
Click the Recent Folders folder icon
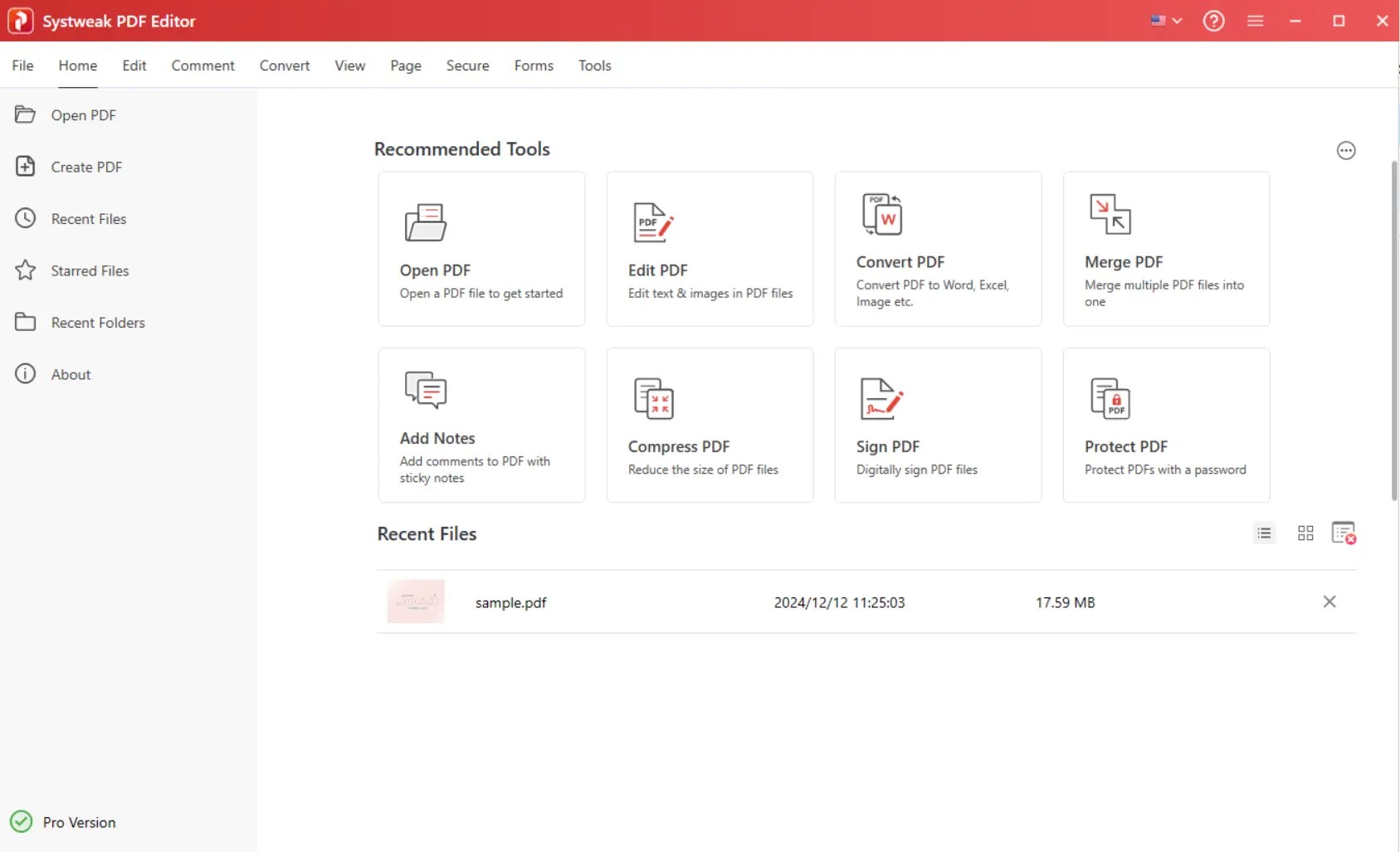click(x=26, y=322)
